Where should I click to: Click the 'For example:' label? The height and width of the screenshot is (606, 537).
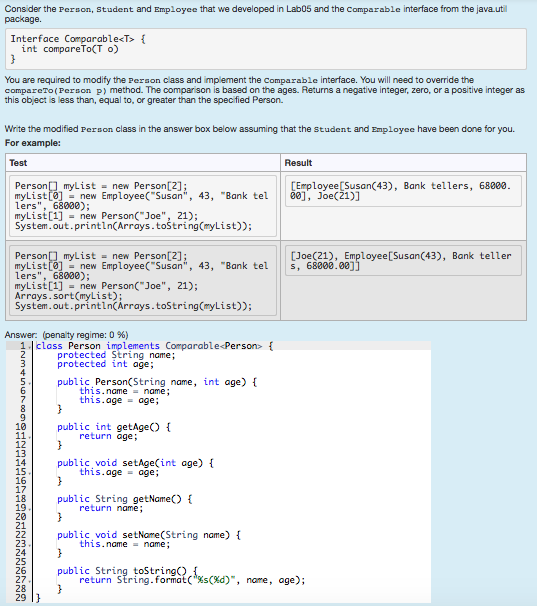[x=32, y=143]
